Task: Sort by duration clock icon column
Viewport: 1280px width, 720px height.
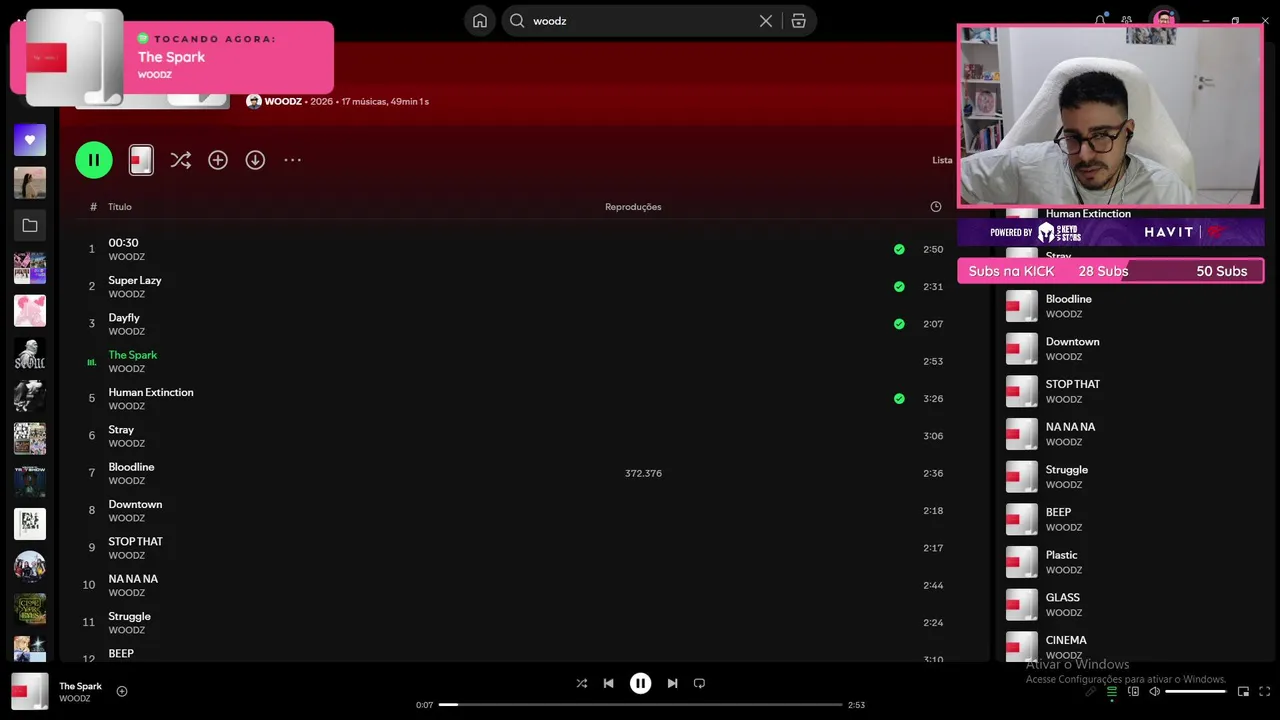Action: (936, 207)
